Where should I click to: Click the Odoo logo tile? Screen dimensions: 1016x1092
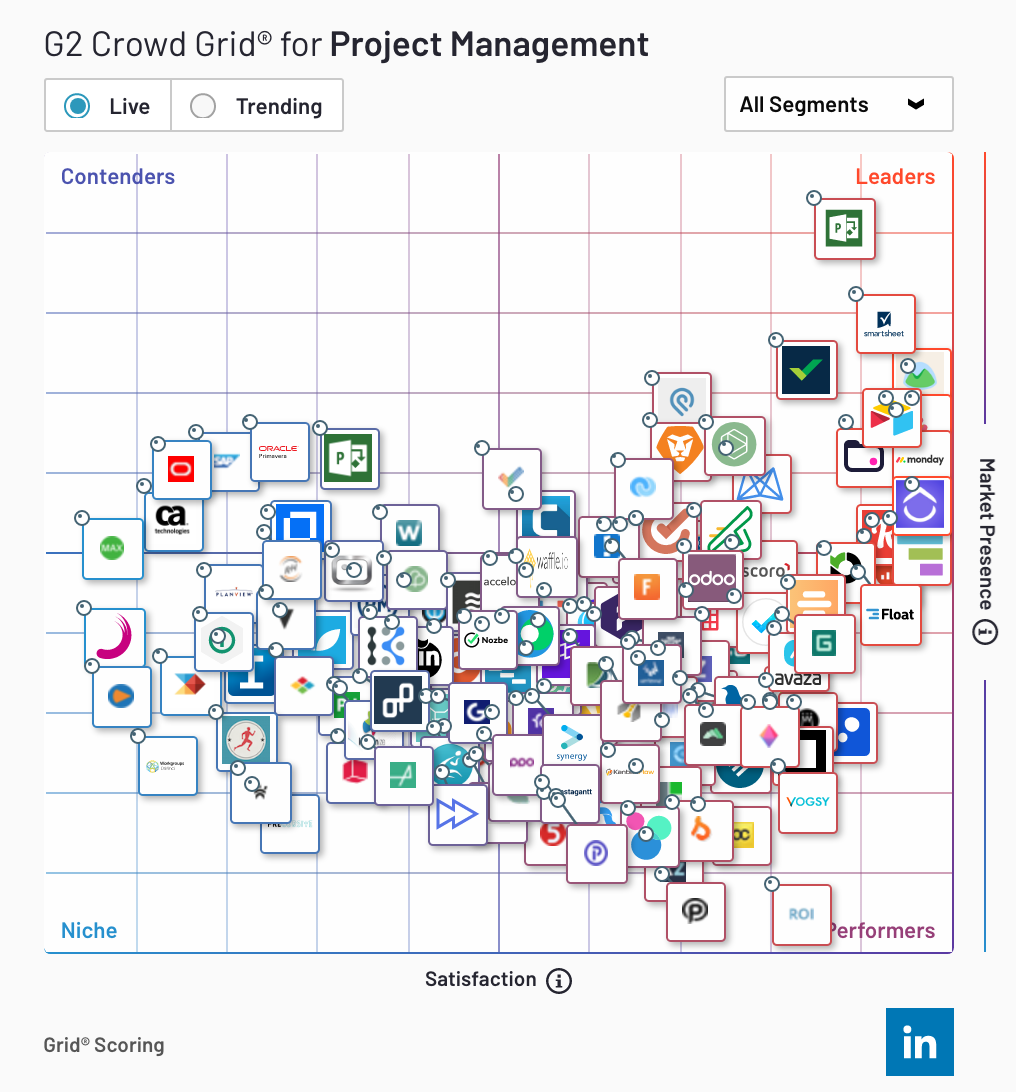[712, 578]
